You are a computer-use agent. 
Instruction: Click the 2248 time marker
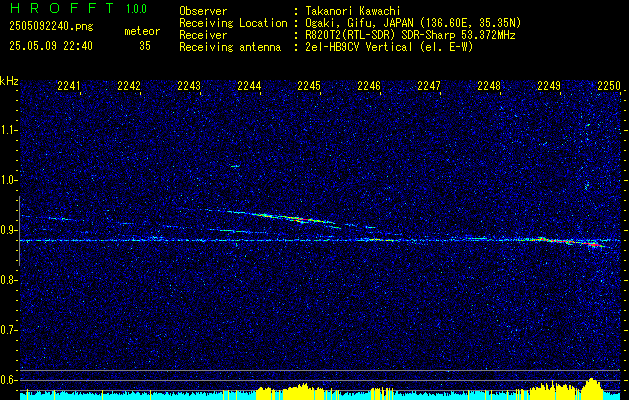(489, 86)
